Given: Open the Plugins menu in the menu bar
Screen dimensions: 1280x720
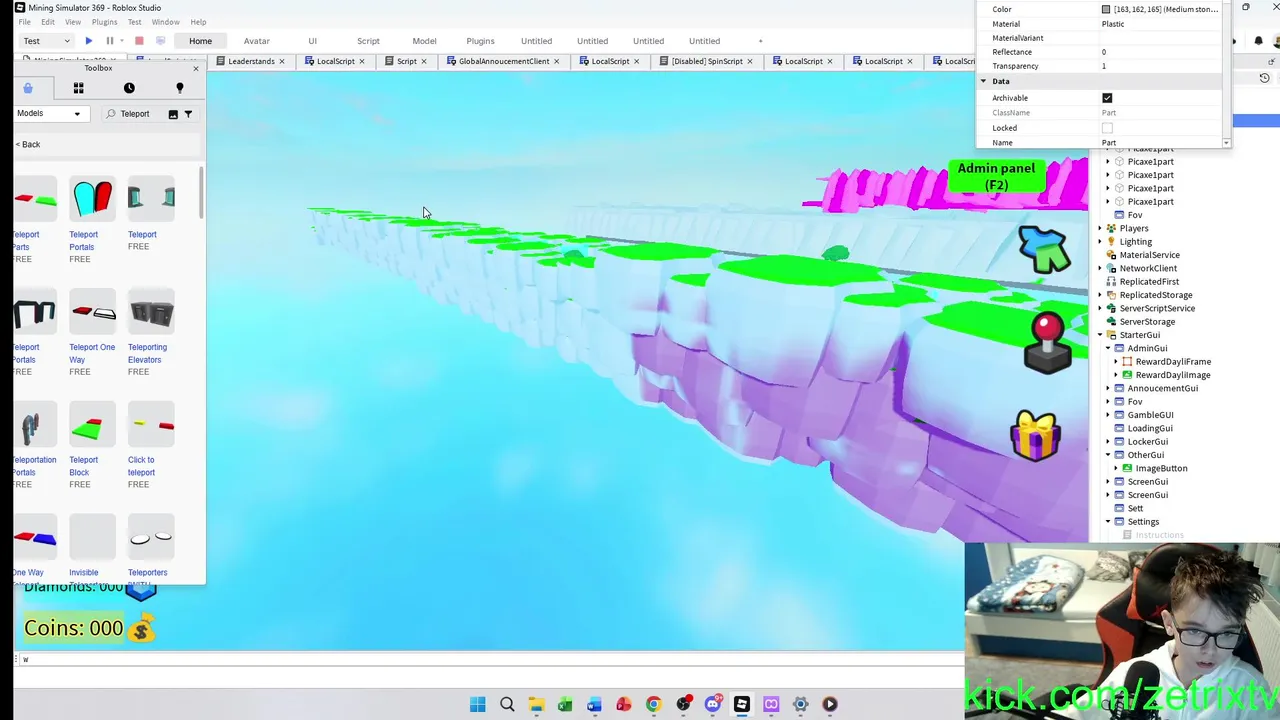Looking at the screenshot, I should (x=104, y=22).
